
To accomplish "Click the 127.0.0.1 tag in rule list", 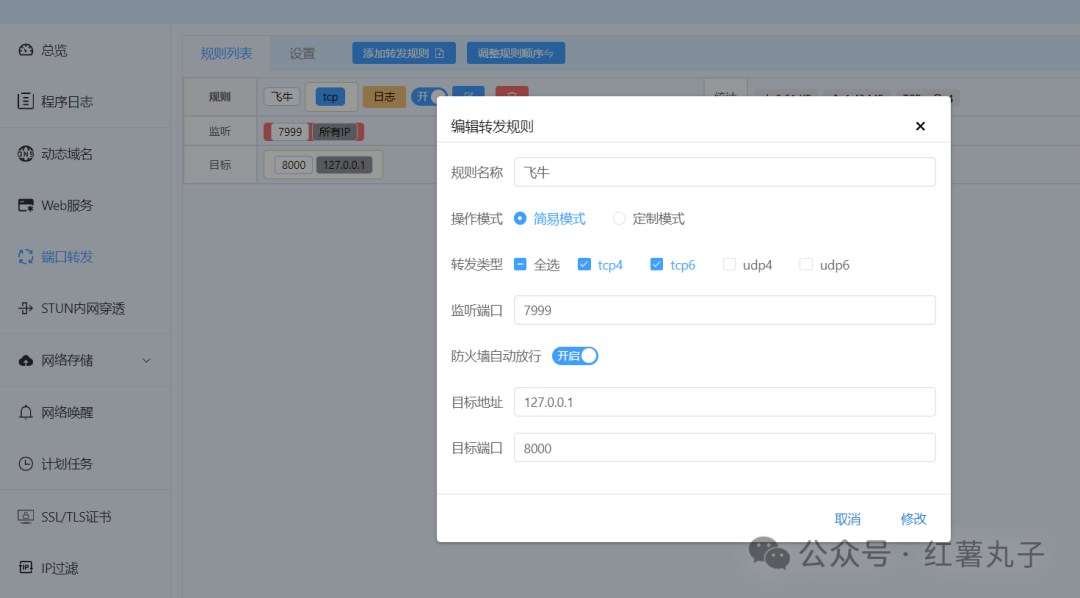I will [x=344, y=165].
